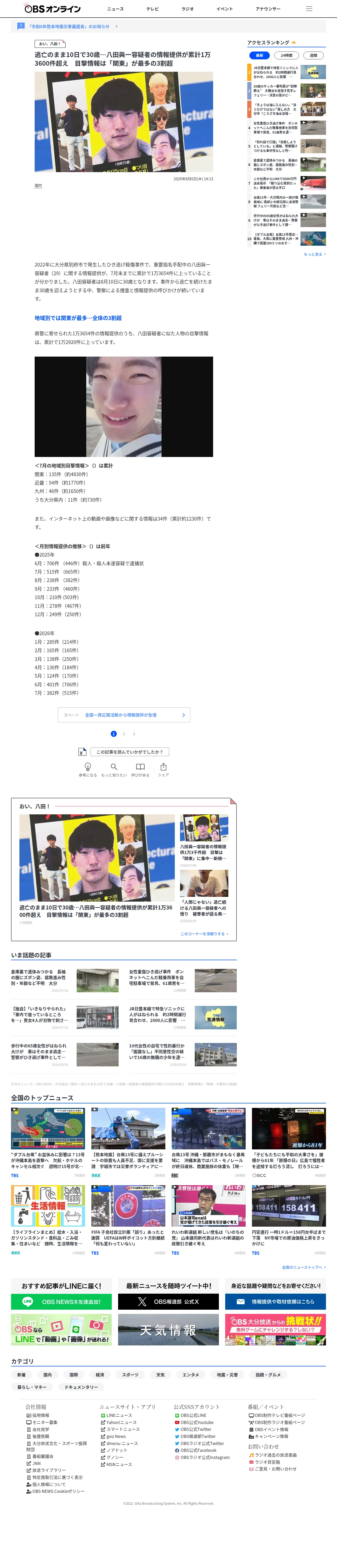This screenshot has width=337, height=1568.
Task: Open the 生活情報 news thumbnail
Action: [48, 1206]
